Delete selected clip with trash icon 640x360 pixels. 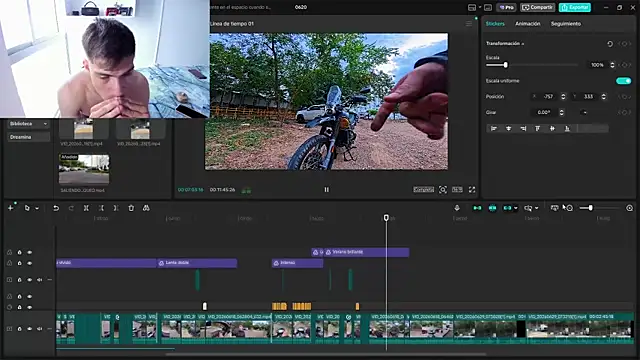point(131,208)
